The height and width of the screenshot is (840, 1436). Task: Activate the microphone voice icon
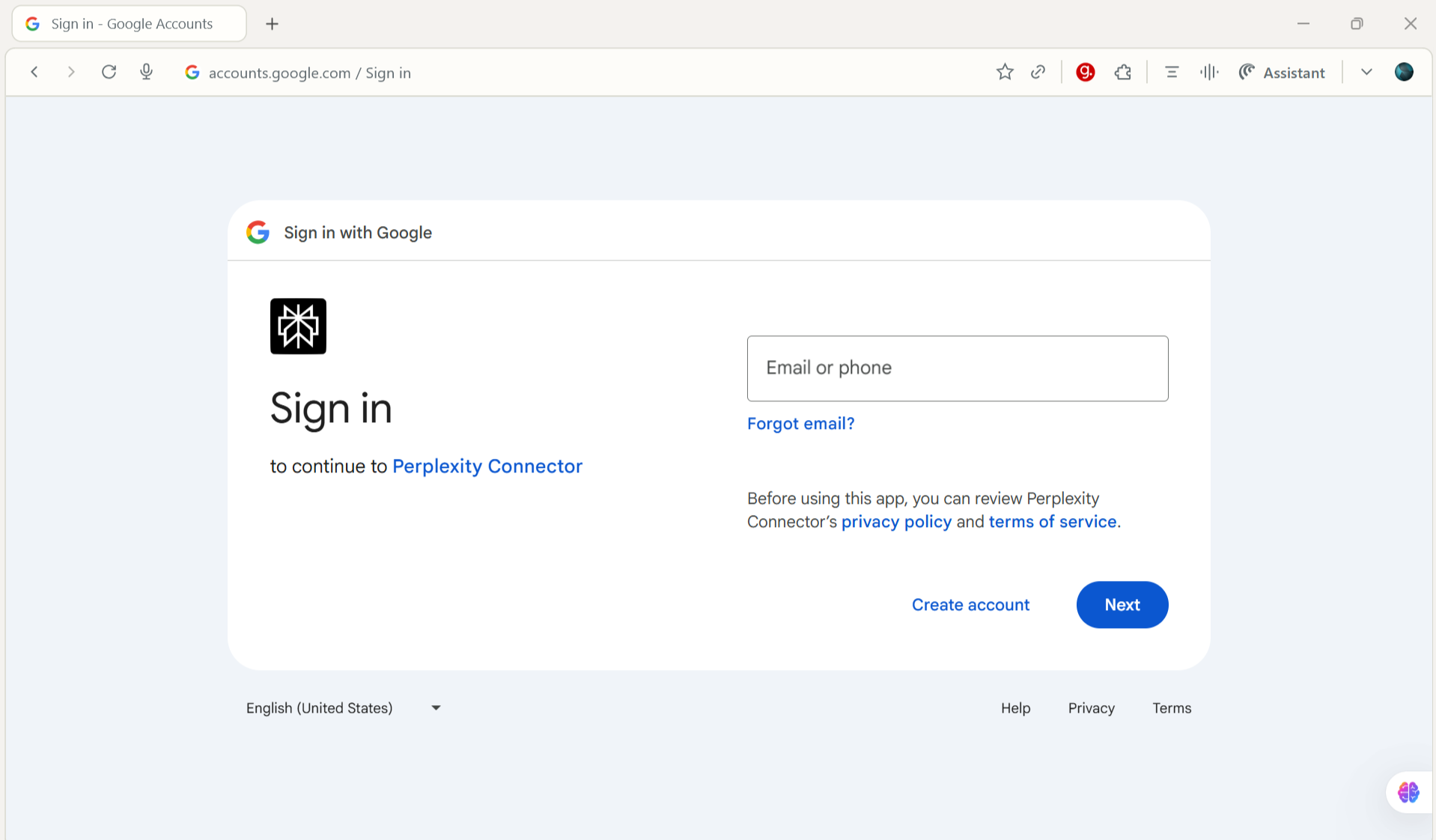pos(147,72)
